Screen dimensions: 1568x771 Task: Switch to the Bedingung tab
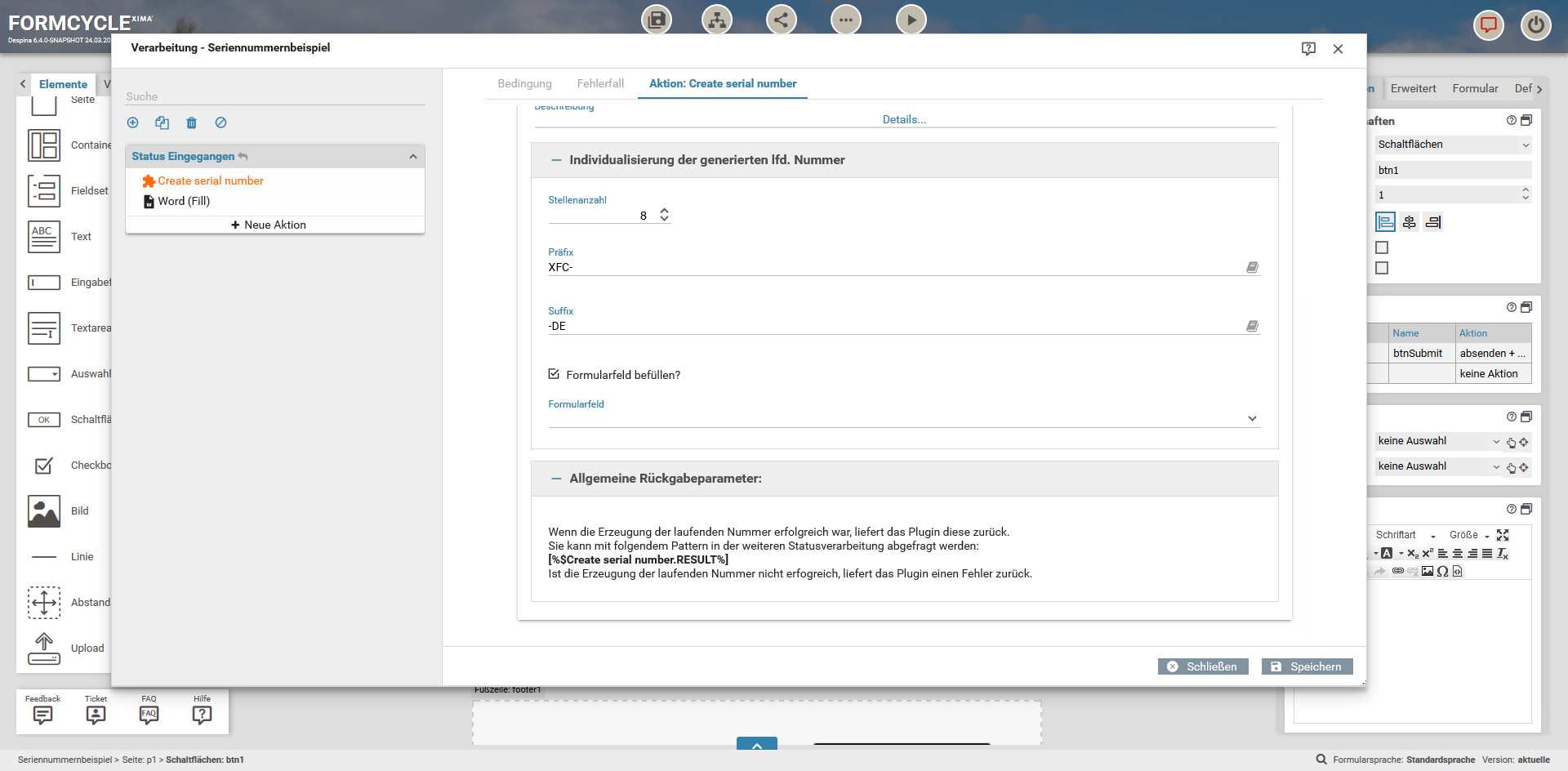524,83
